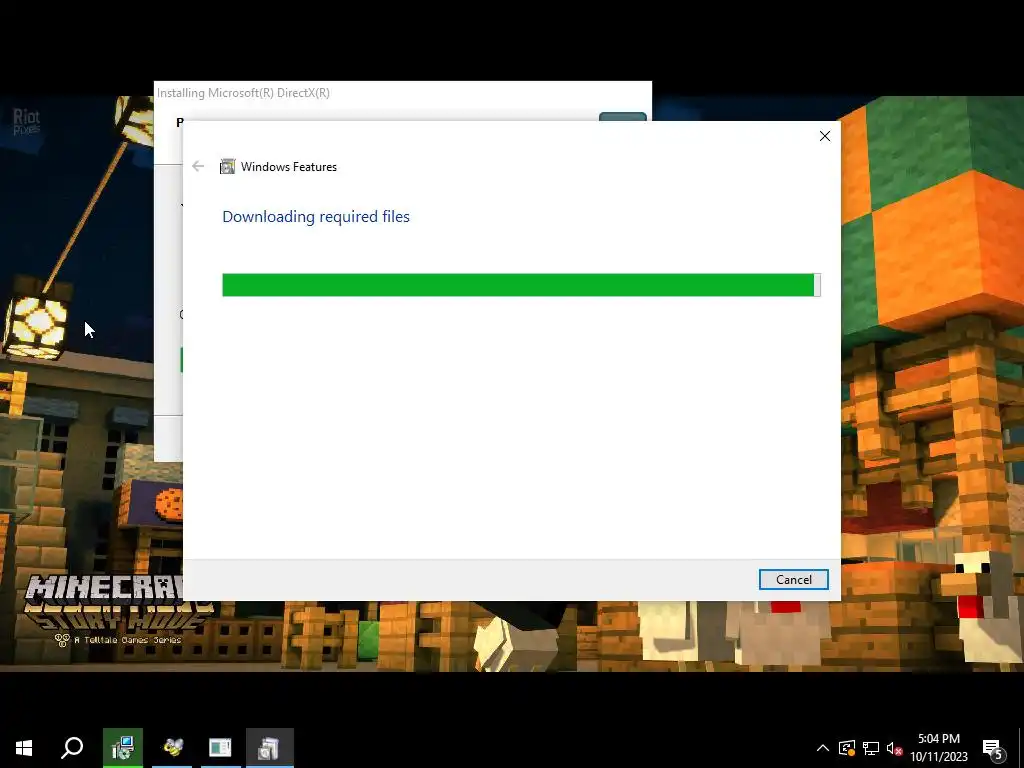
Task: Open the notification center with 5 alerts
Action: [x=992, y=748]
